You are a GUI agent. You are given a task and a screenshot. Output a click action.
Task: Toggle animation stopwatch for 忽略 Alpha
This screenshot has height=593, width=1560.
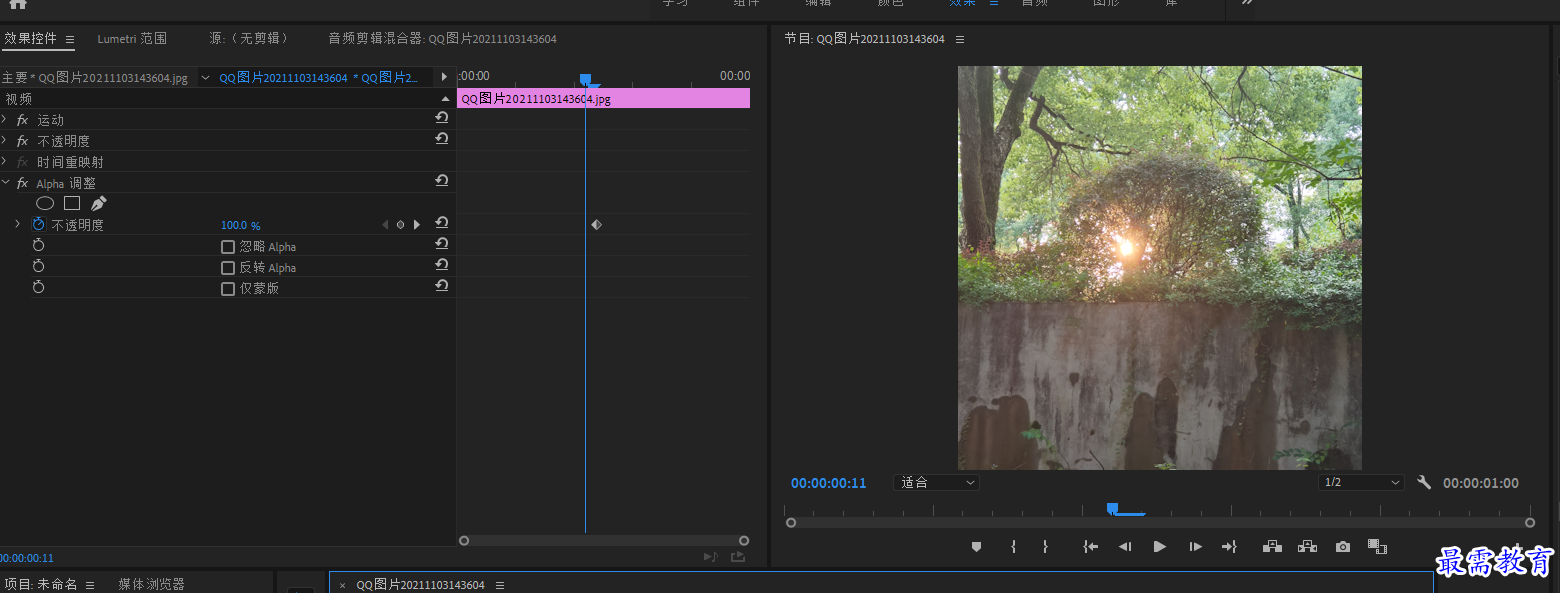pyautogui.click(x=39, y=245)
